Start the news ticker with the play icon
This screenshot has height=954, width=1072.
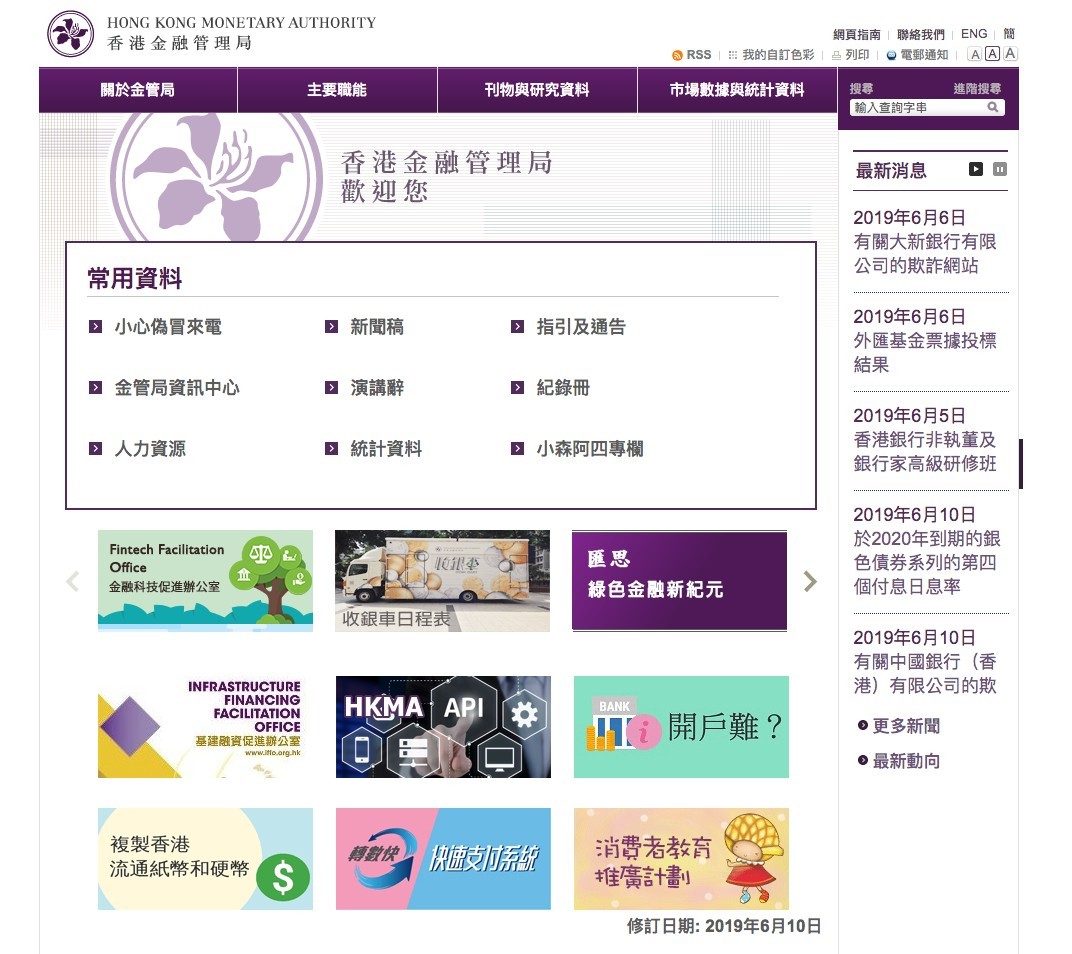(x=975, y=169)
